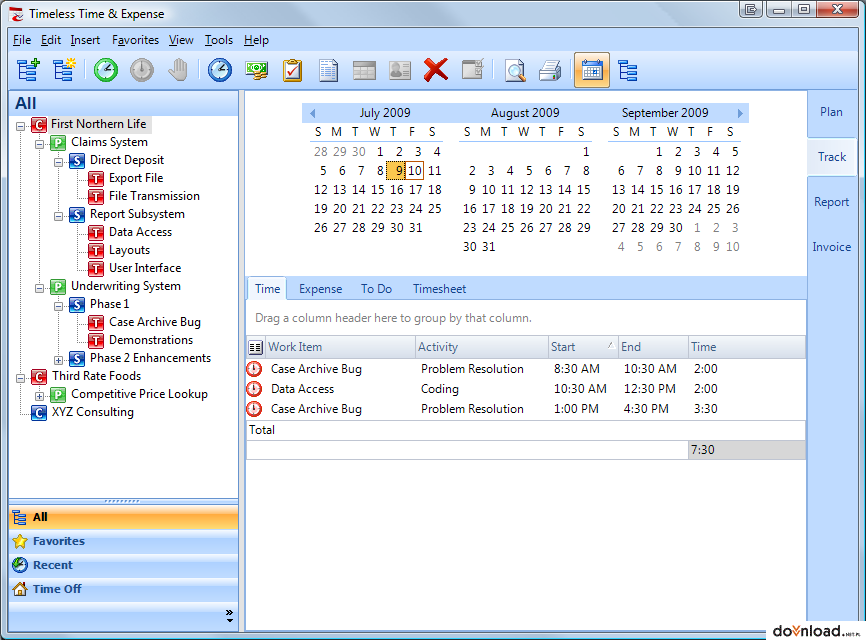Click the new item toolbar icon with green plus

coord(29,70)
